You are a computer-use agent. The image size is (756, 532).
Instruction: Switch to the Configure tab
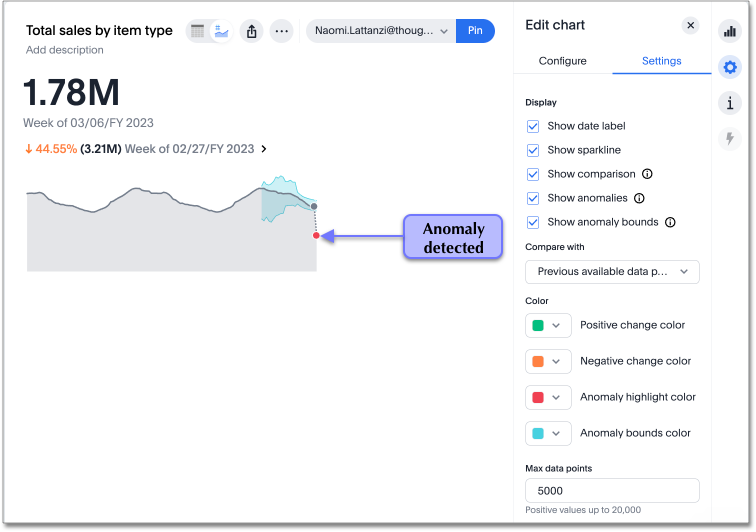click(x=562, y=61)
